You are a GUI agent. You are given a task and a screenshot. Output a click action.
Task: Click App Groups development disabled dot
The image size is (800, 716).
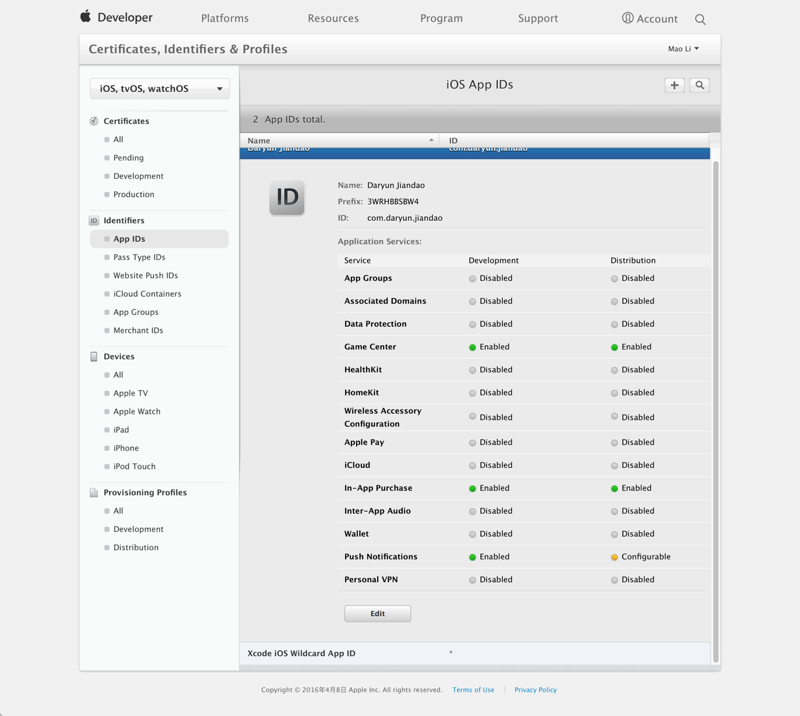click(472, 279)
